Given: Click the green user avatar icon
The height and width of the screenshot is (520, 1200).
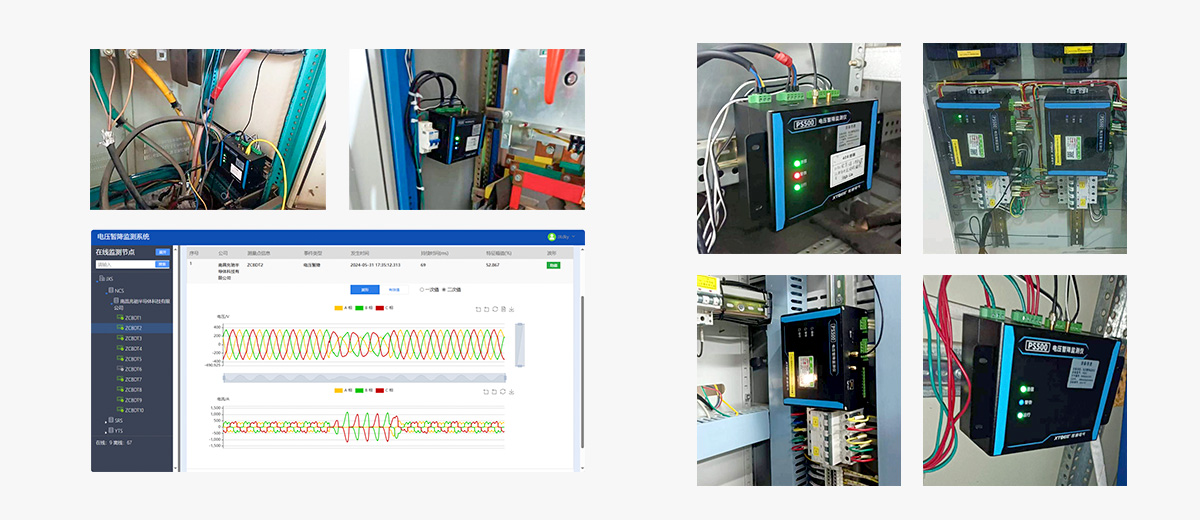Looking at the screenshot, I should (551, 237).
